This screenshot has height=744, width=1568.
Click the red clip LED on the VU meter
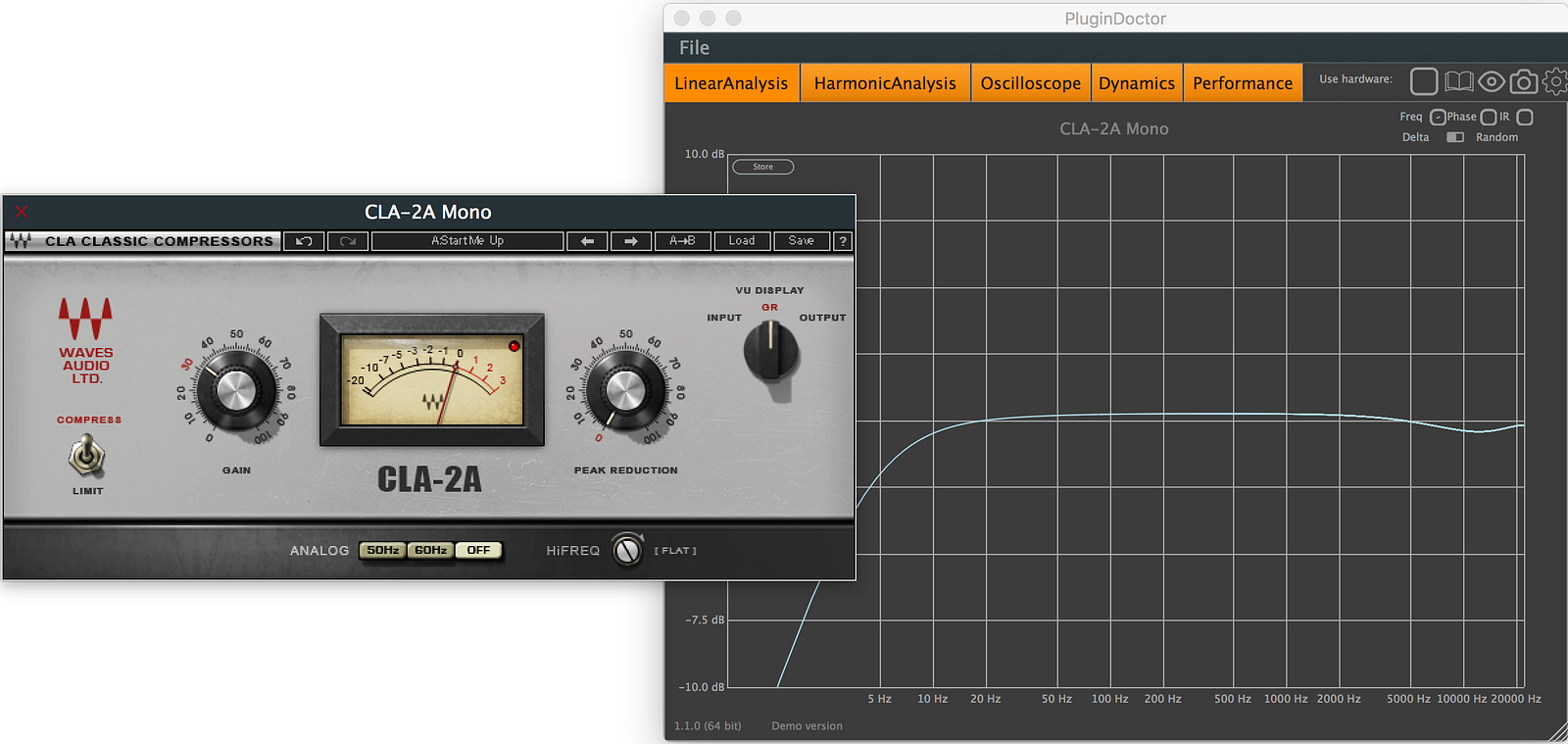click(x=514, y=346)
